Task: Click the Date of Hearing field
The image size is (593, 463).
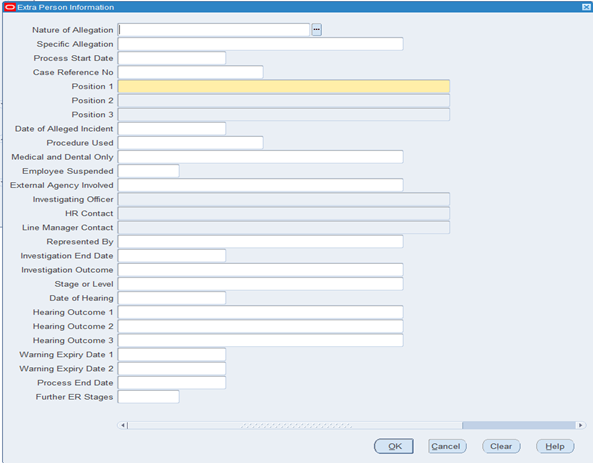Action: 172,298
